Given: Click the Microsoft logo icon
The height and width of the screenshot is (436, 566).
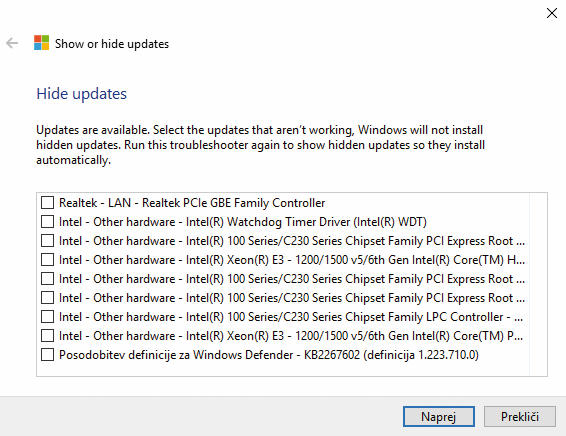Looking at the screenshot, I should (42, 43).
